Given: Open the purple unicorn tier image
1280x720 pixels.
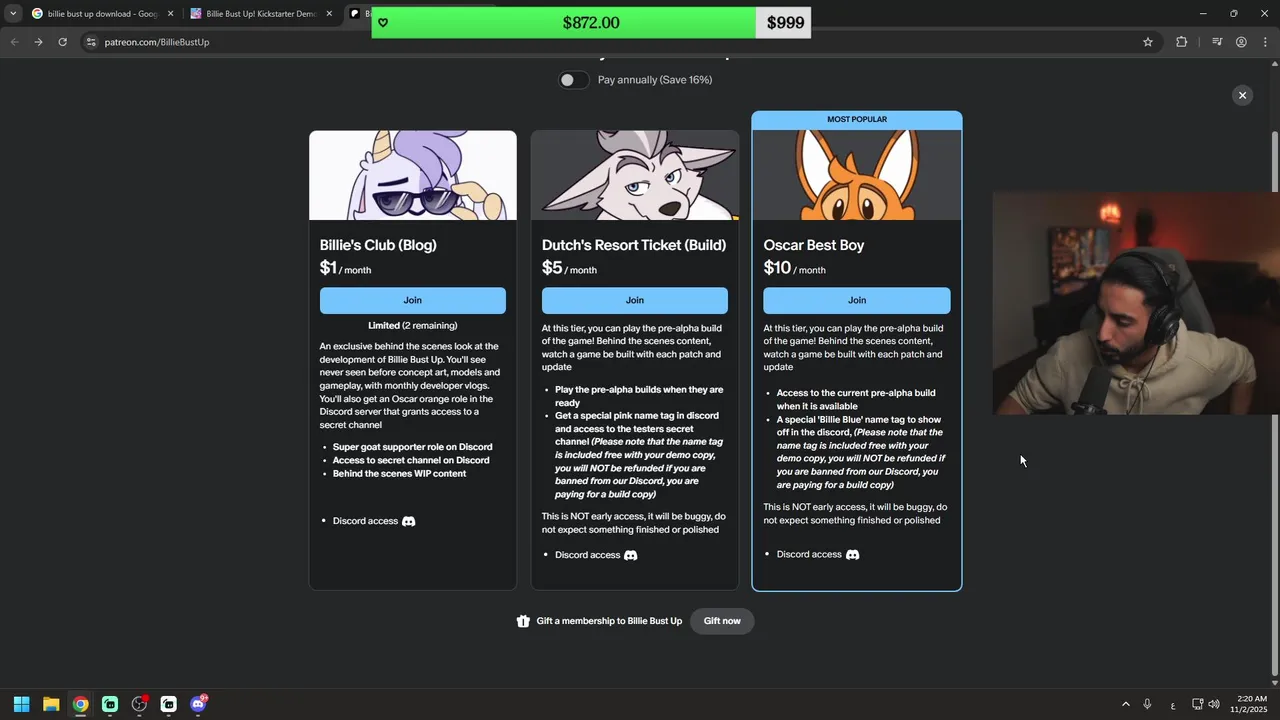Looking at the screenshot, I should [413, 175].
